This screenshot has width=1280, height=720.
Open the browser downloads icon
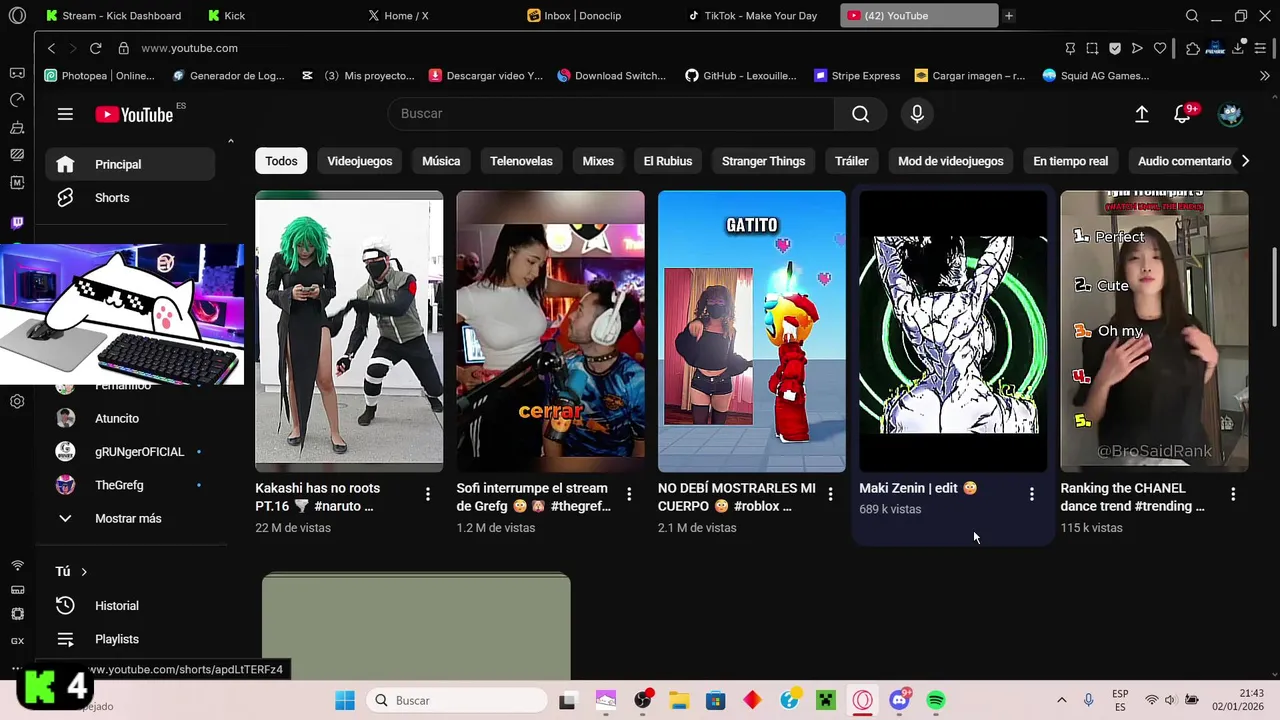point(1238,48)
